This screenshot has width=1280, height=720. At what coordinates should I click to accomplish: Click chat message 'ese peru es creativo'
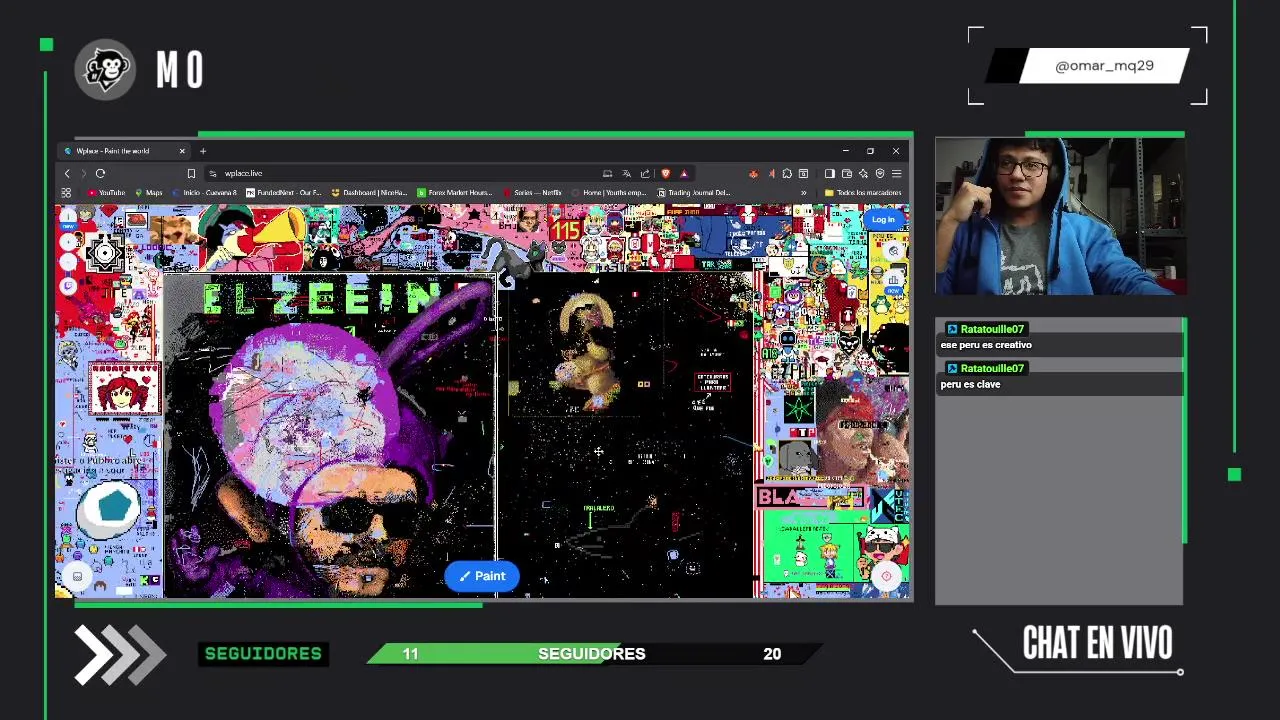tap(986, 345)
